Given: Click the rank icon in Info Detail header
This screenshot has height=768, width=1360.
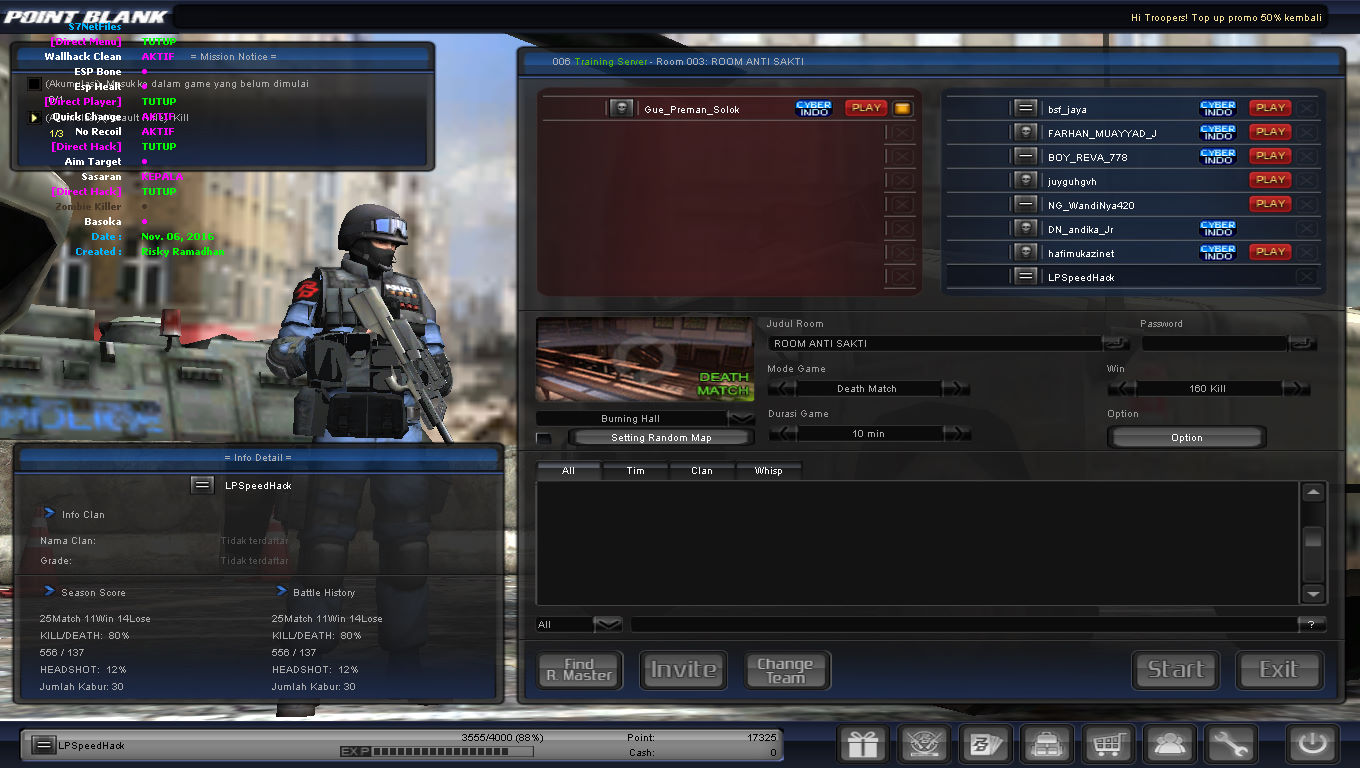Looking at the screenshot, I should pos(203,485).
